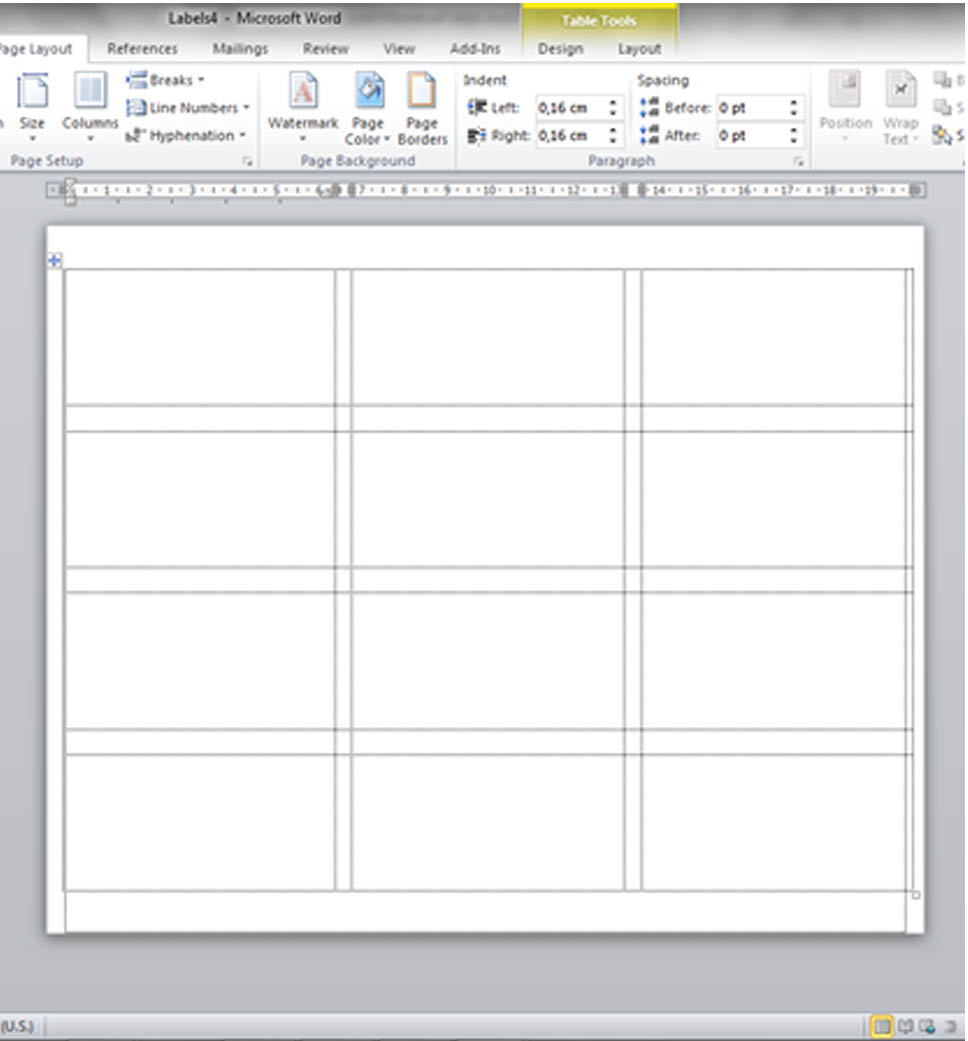Switch to Web Layout view

tap(928, 1026)
